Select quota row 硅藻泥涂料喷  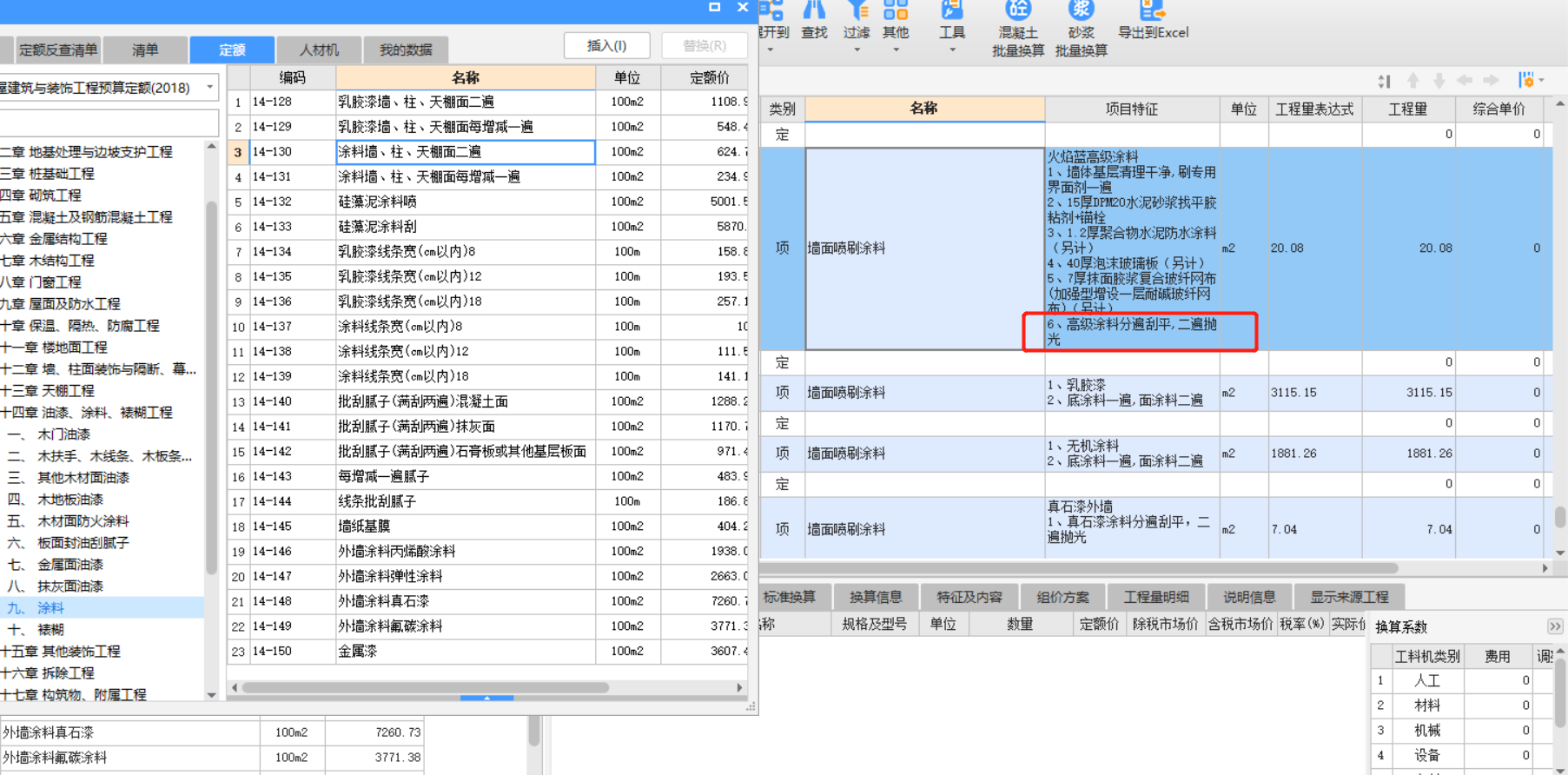coord(487,202)
